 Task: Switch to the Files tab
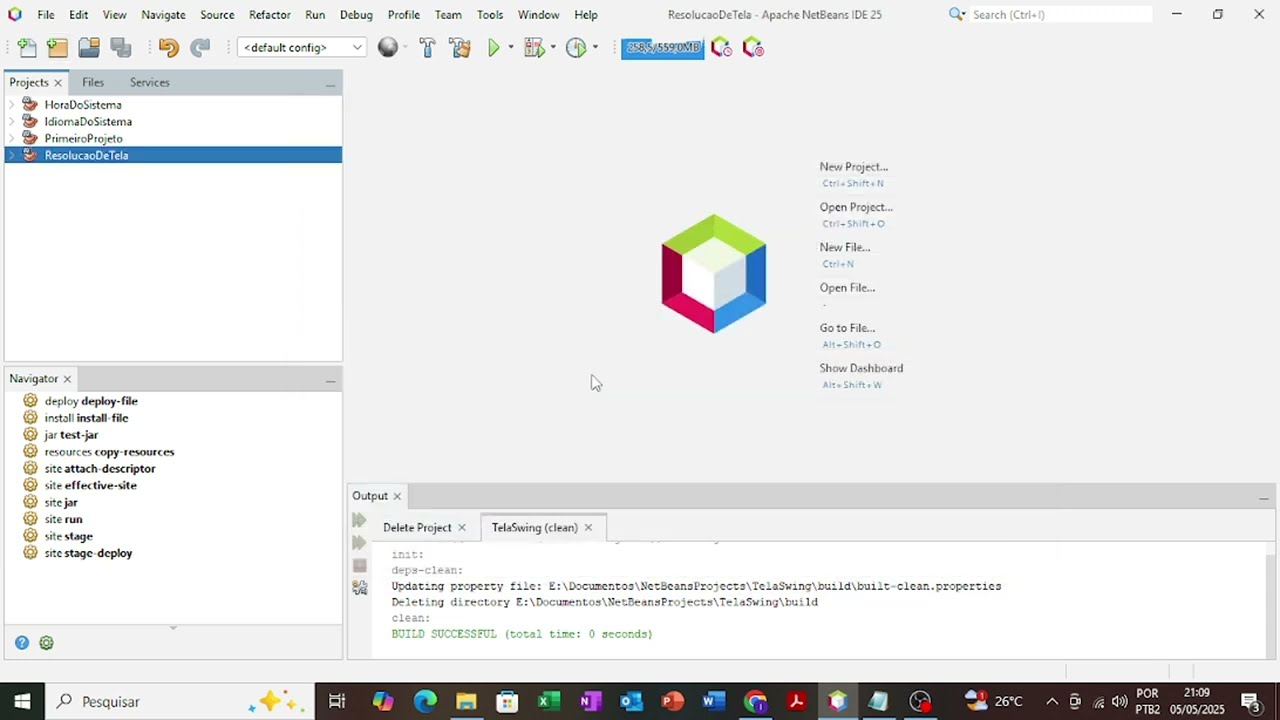click(93, 83)
